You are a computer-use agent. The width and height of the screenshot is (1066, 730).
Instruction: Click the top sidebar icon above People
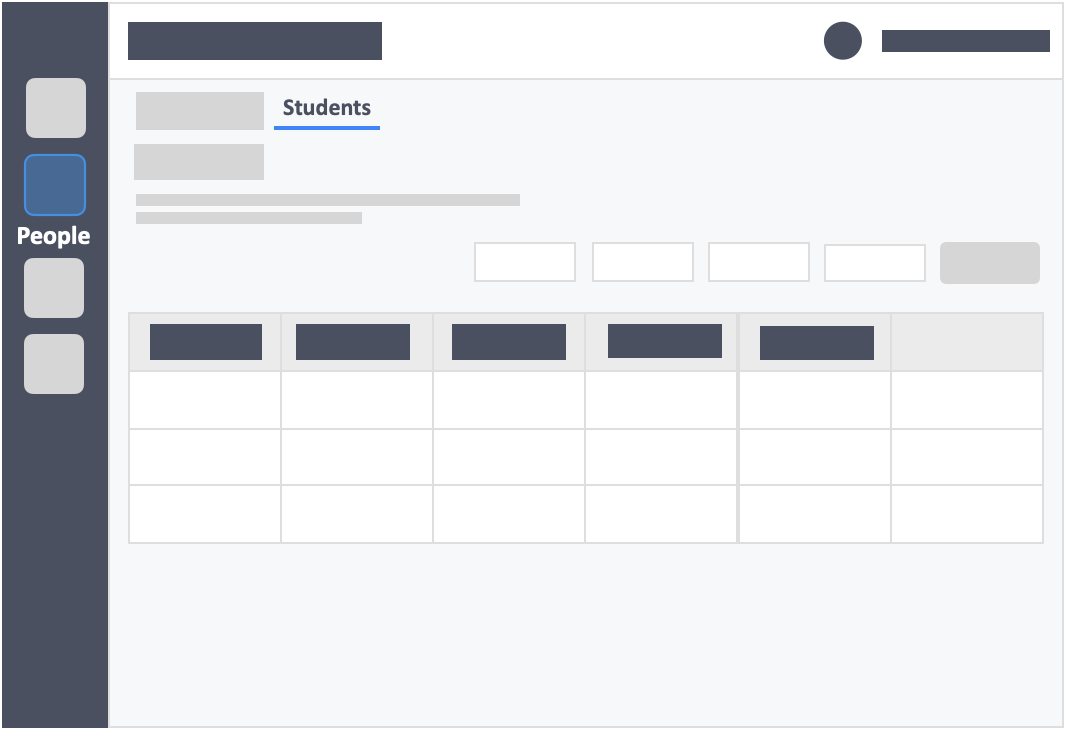point(56,108)
